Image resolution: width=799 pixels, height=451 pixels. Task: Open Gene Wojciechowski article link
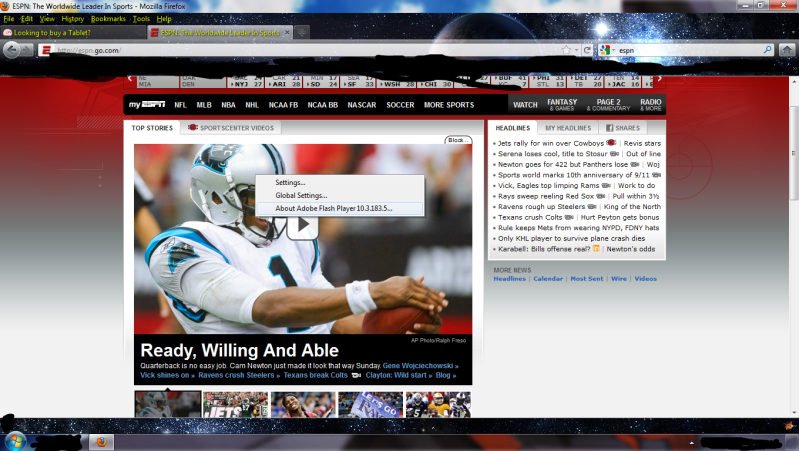(x=420, y=365)
